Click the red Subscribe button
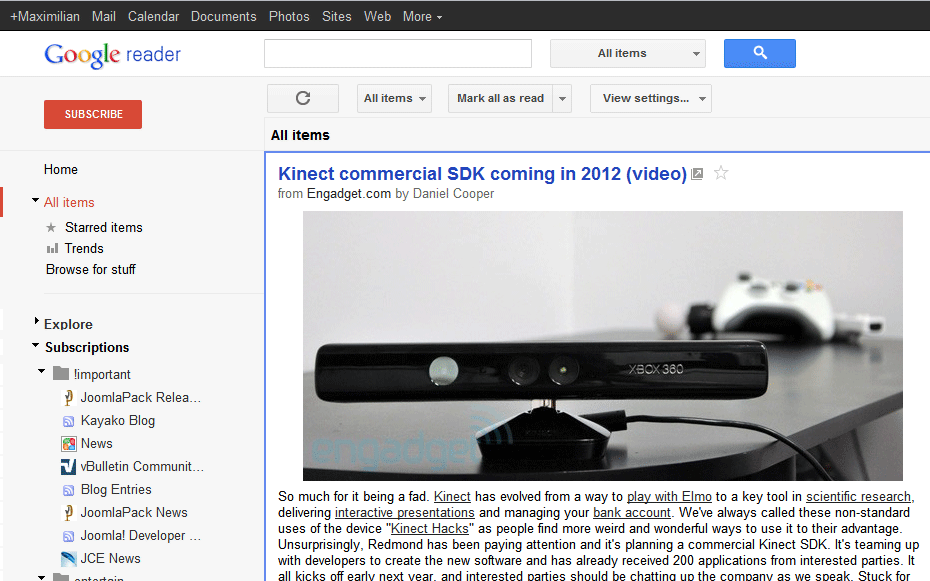Image resolution: width=930 pixels, height=581 pixels. pos(92,114)
